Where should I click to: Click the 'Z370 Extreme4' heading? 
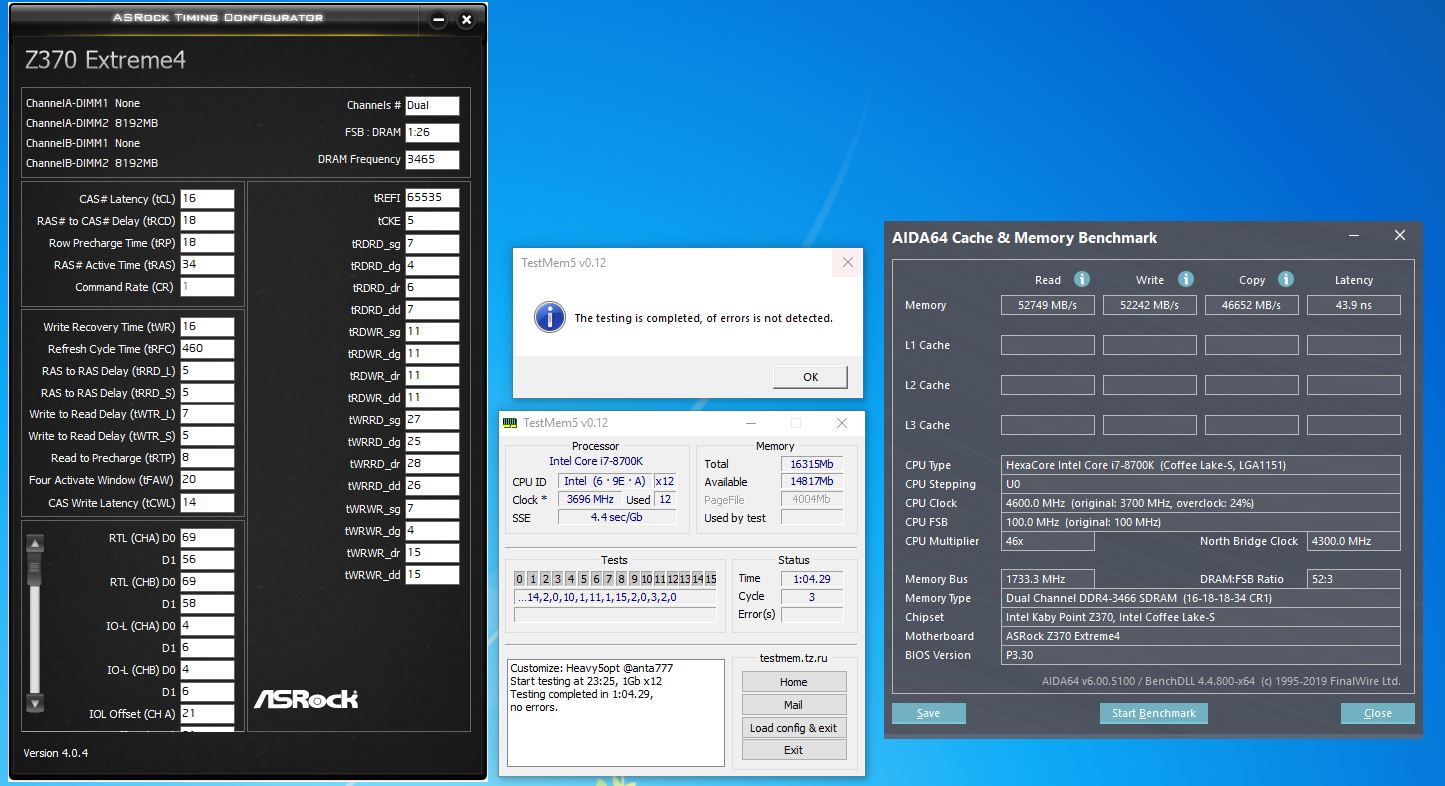pos(105,60)
